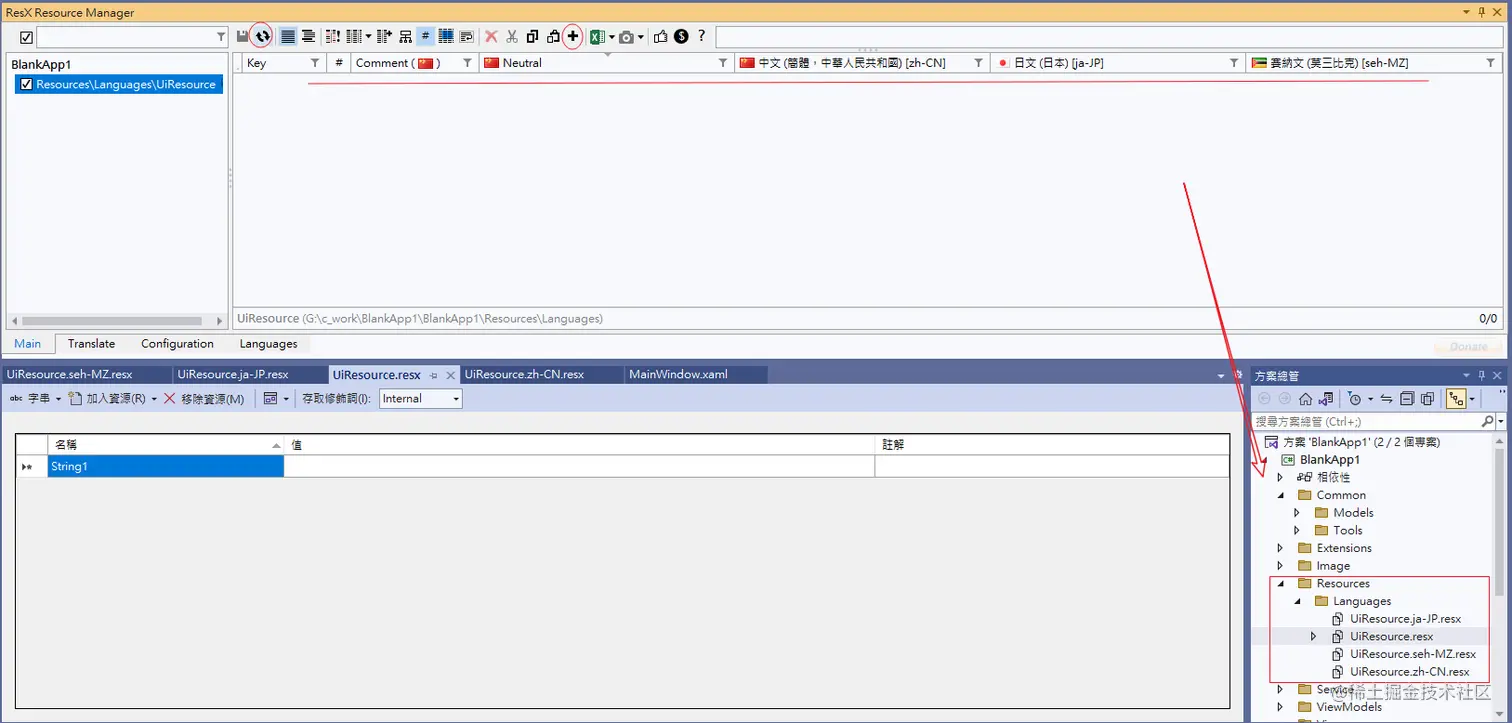
Task: Click the Solution Explorer search field
Action: tap(1366, 422)
